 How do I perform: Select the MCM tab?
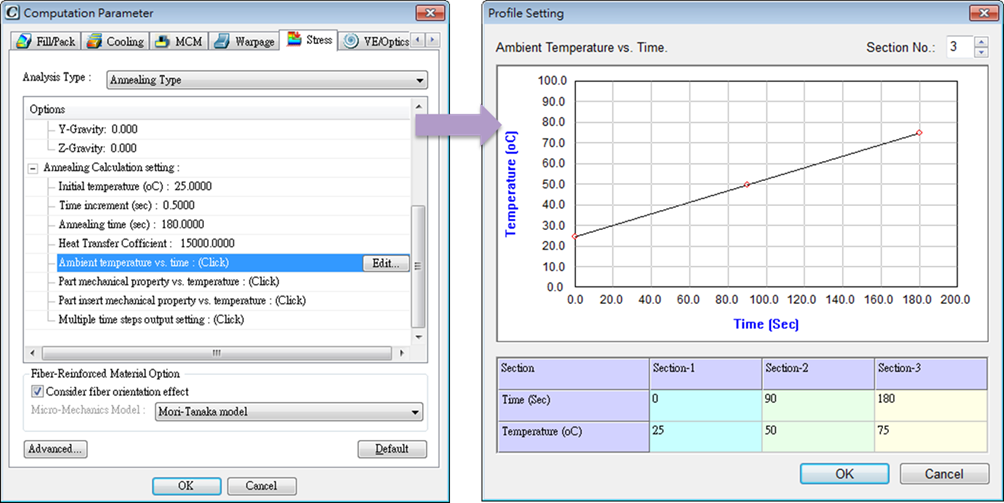(178, 41)
